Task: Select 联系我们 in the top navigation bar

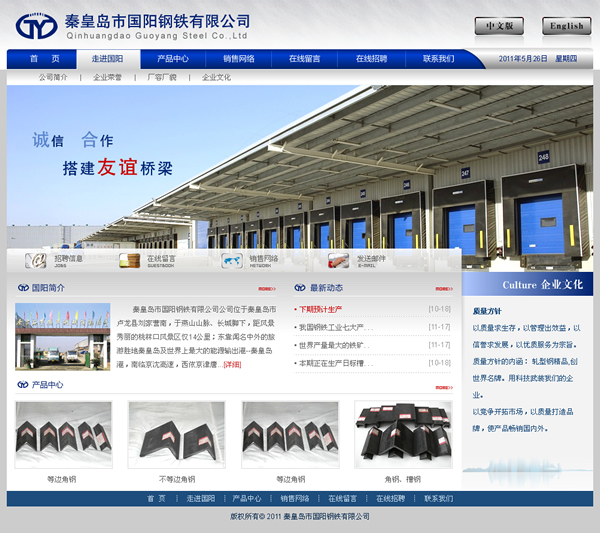Action: pos(438,59)
